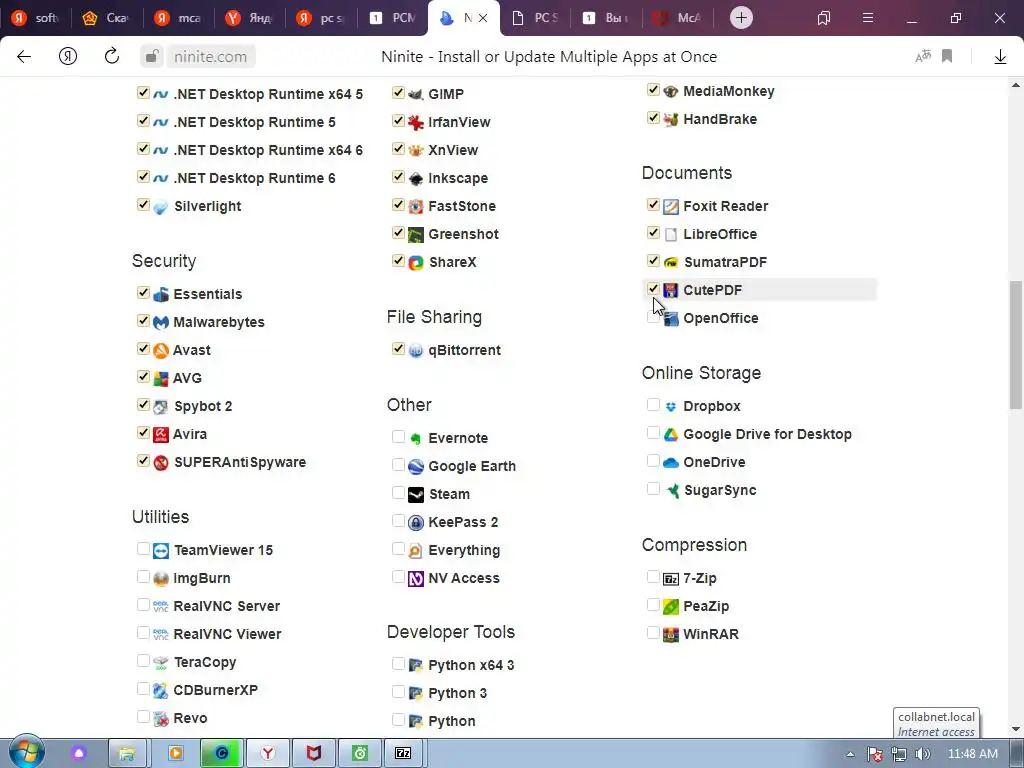Show hidden tray icons arrow
This screenshot has height=768, width=1024.
tap(850, 754)
